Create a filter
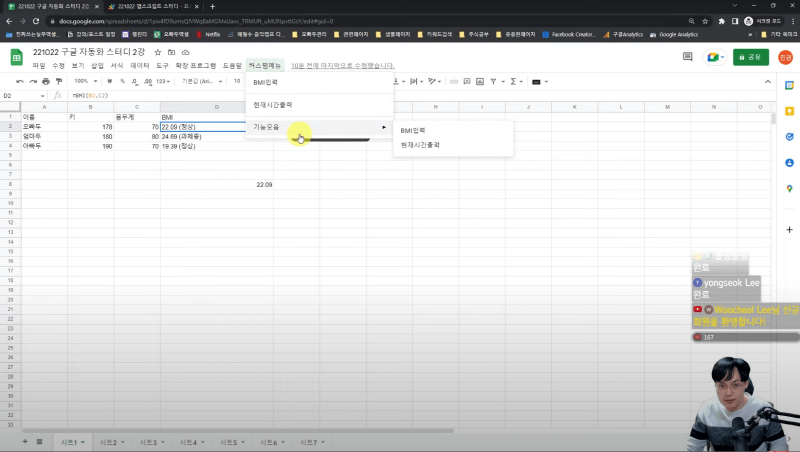This screenshot has width=800, height=452. [x=493, y=82]
